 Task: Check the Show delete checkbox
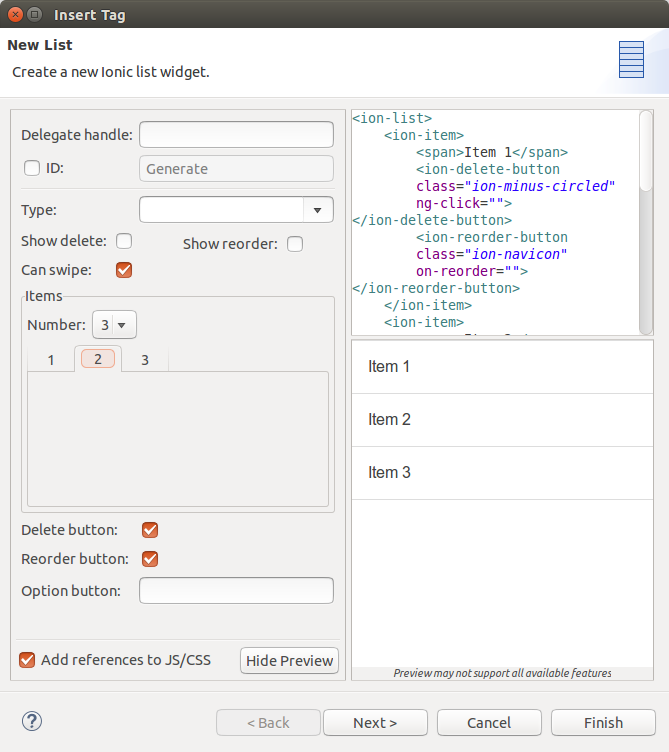click(124, 241)
